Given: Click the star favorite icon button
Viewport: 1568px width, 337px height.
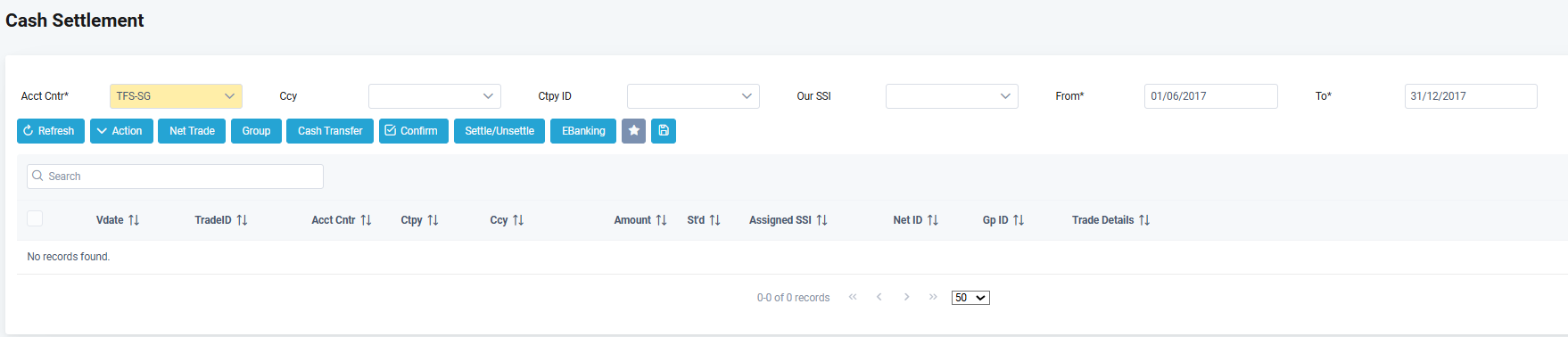Looking at the screenshot, I should (x=633, y=131).
